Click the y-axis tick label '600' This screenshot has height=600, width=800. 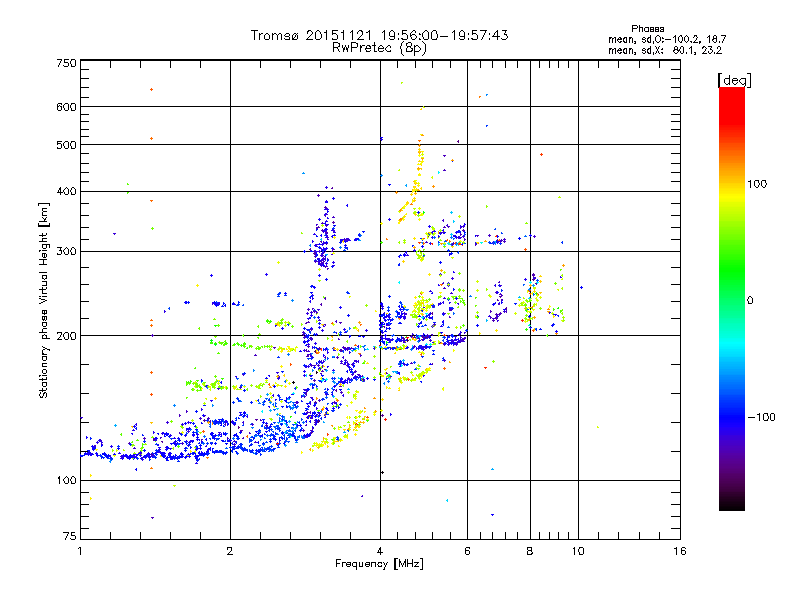pyautogui.click(x=67, y=107)
